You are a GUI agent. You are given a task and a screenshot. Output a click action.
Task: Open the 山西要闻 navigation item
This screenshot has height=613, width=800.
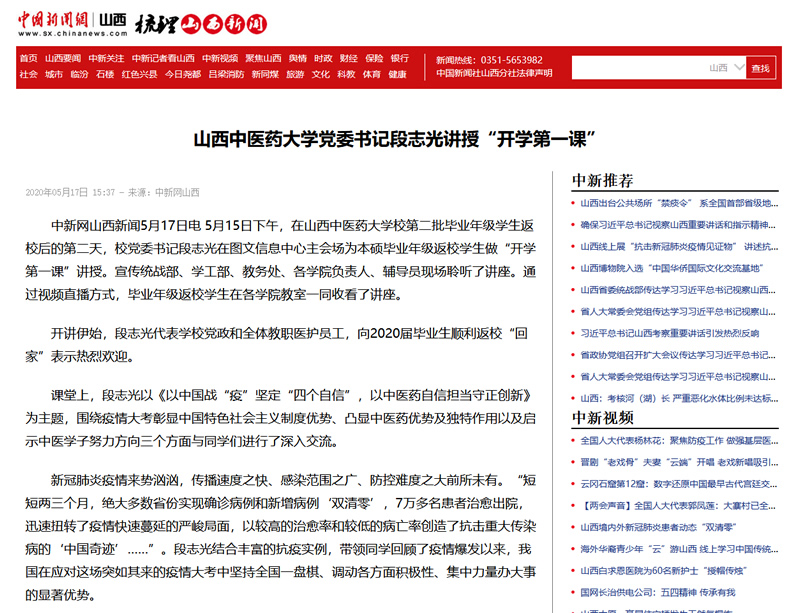point(63,59)
